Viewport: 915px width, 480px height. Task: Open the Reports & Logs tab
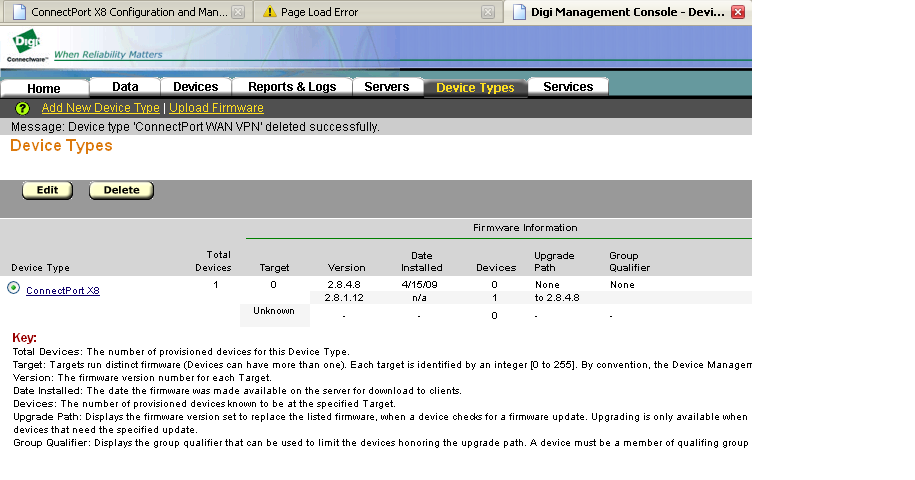coord(292,87)
